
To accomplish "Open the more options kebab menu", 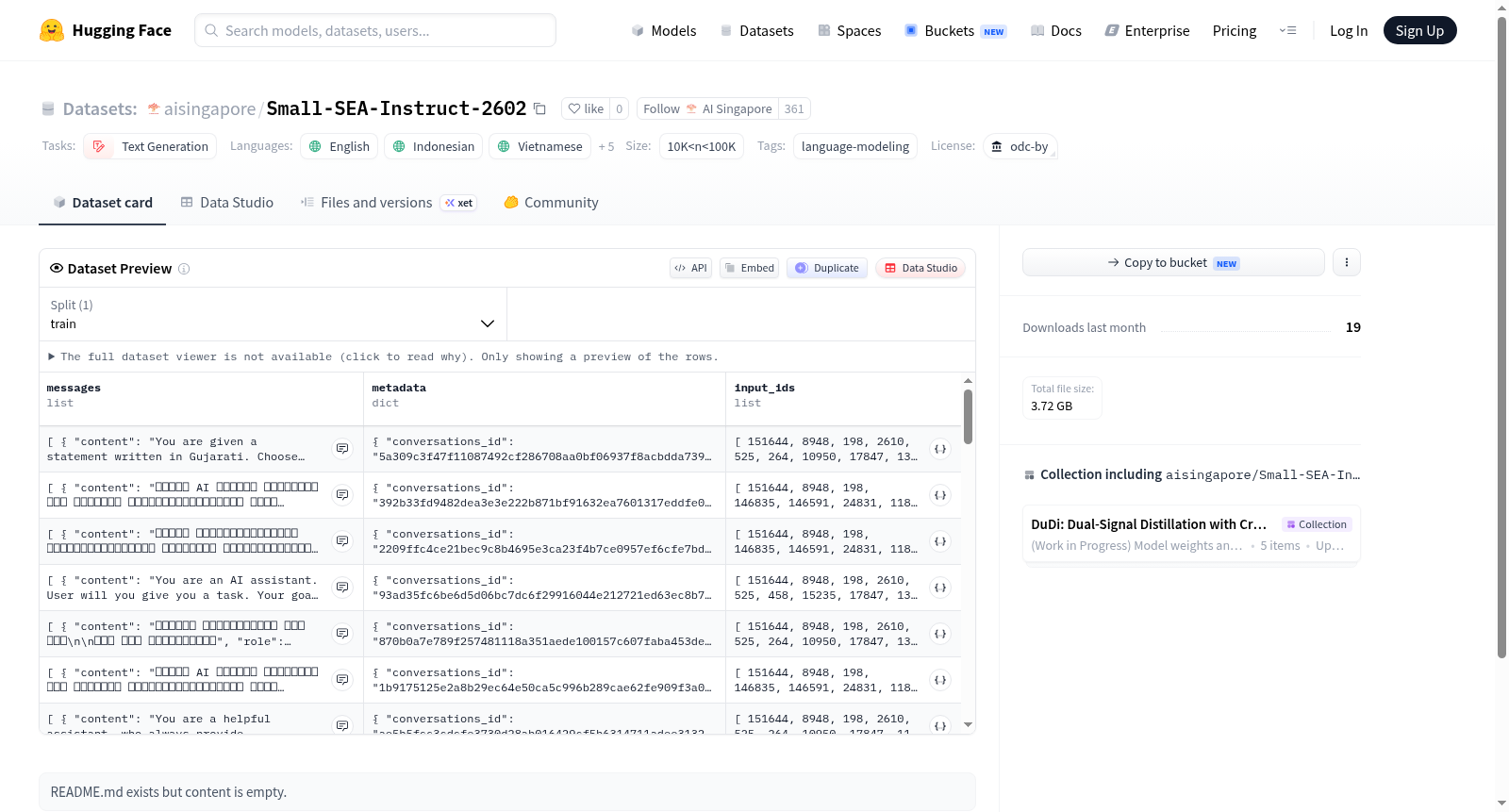I will click(x=1347, y=262).
